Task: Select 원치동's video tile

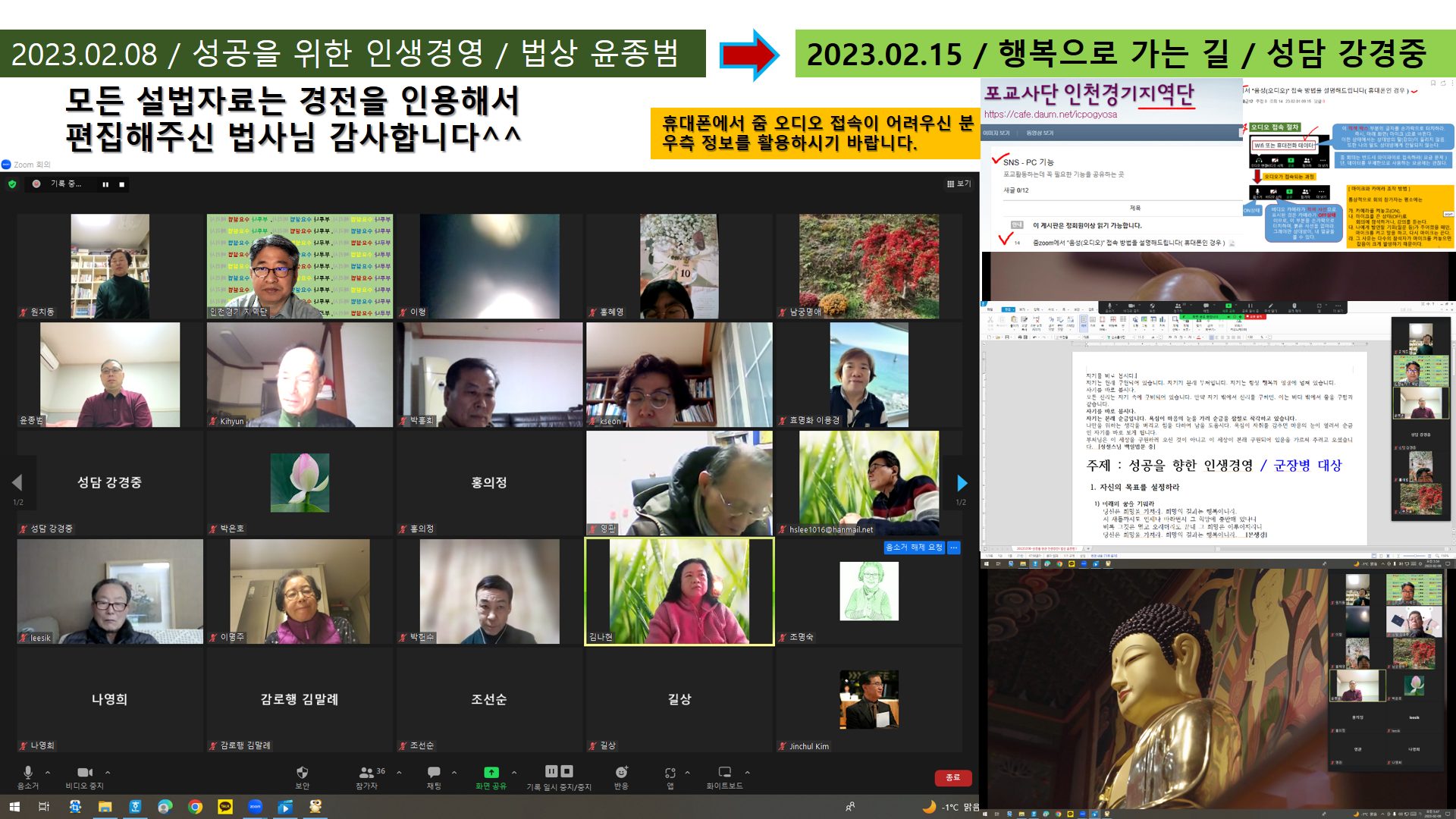Action: point(110,266)
